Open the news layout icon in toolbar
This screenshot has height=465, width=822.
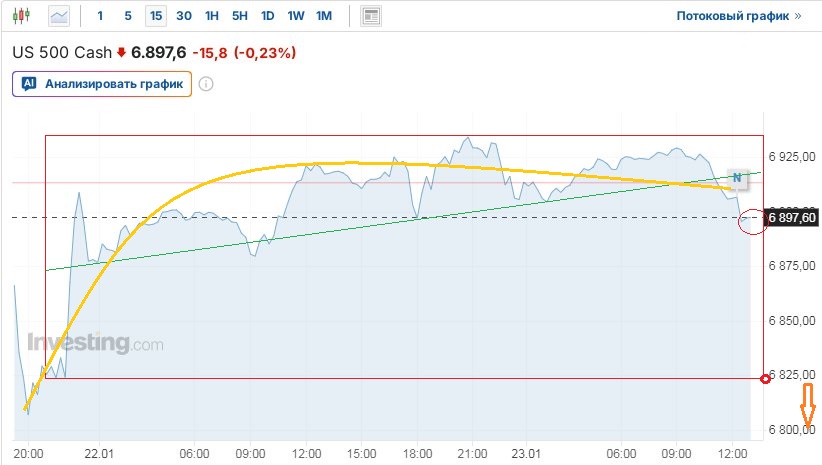(x=371, y=16)
